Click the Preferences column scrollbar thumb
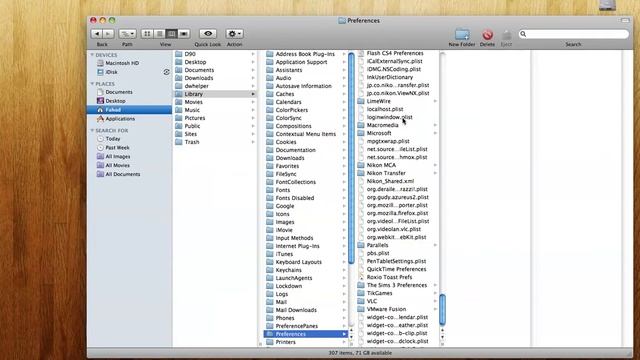 (442, 309)
